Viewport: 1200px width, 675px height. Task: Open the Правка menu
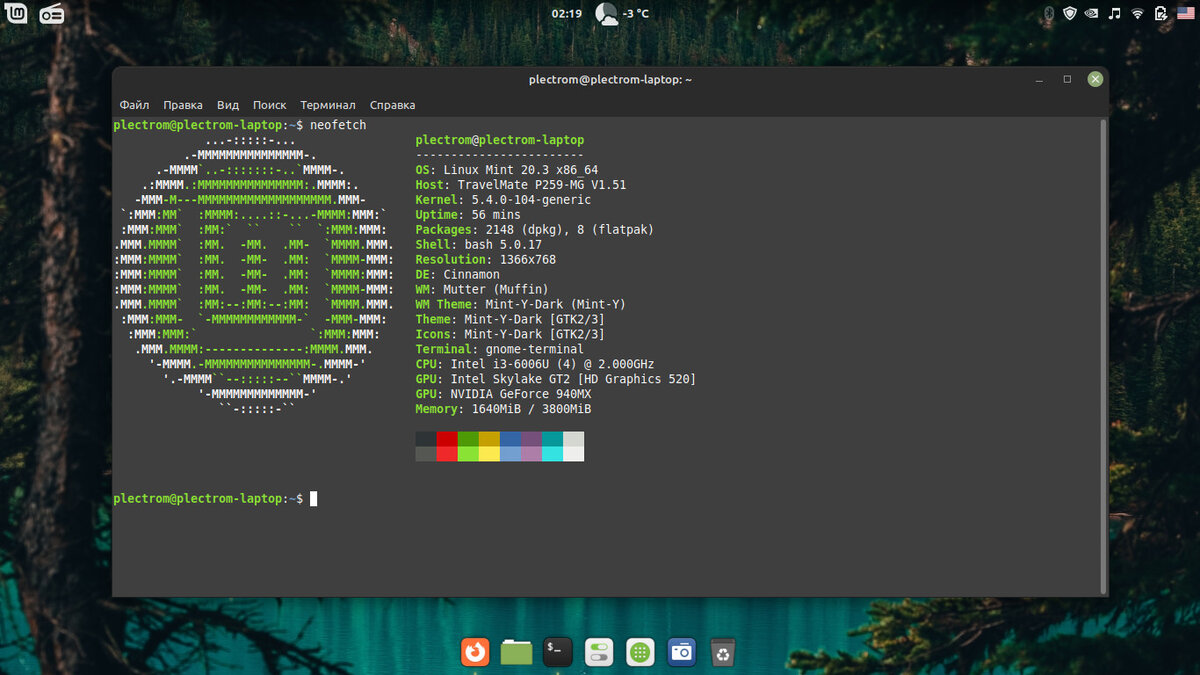tap(183, 105)
